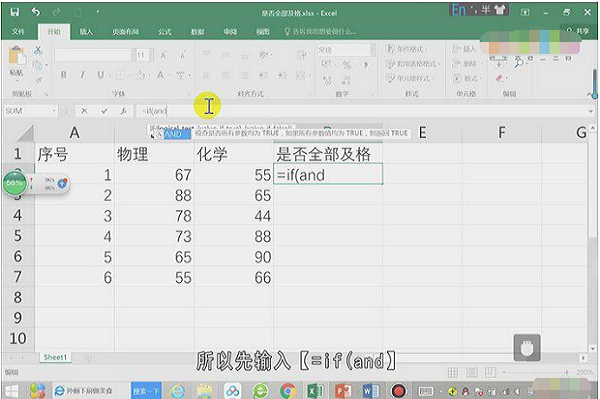Toggle Underline formatting
Image resolution: width=600 pixels, height=399 pixels.
click(x=100, y=75)
